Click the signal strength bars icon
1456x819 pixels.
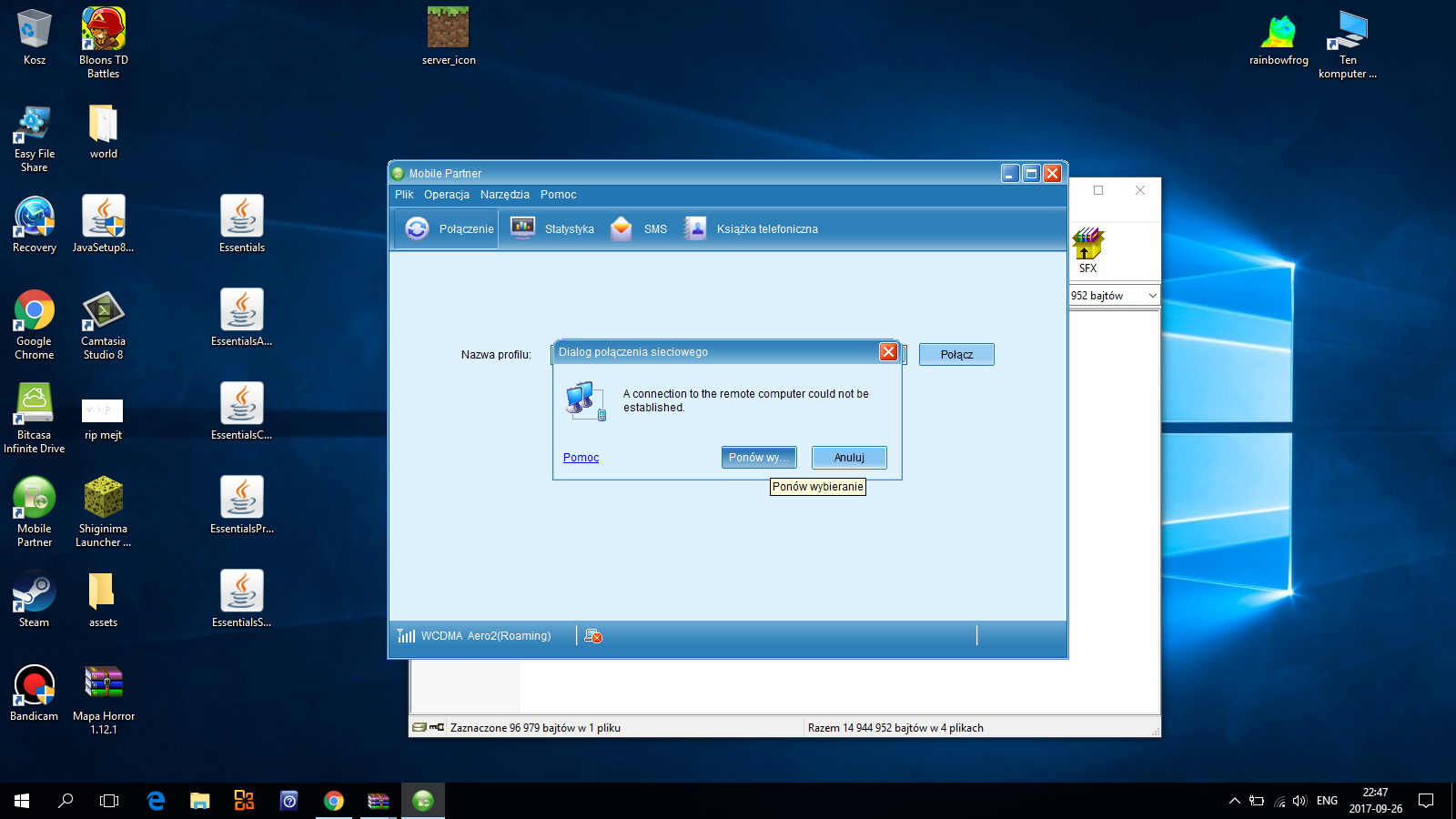[406, 636]
